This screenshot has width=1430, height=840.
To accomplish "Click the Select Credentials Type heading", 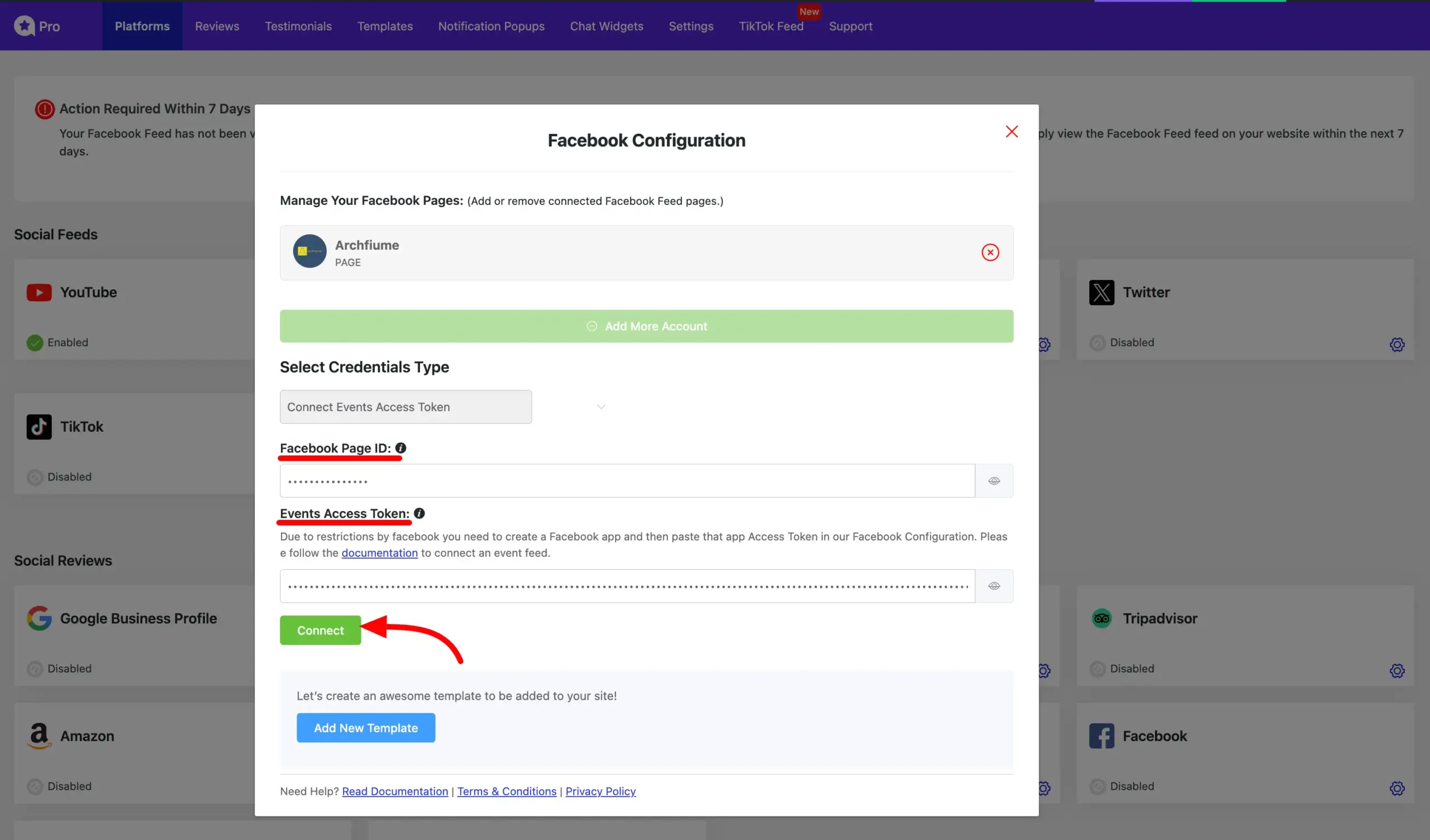I will click(x=364, y=366).
